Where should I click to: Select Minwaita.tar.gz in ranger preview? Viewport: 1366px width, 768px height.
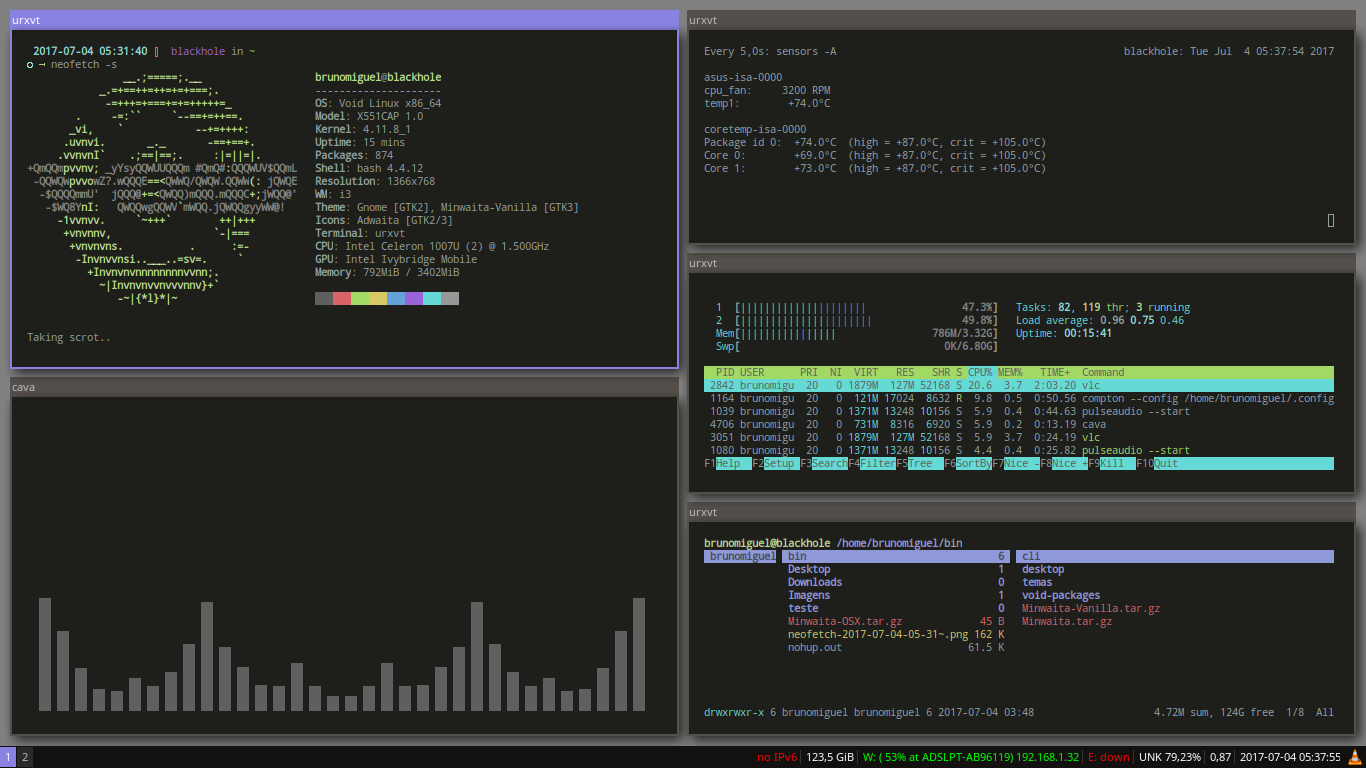click(x=1067, y=621)
